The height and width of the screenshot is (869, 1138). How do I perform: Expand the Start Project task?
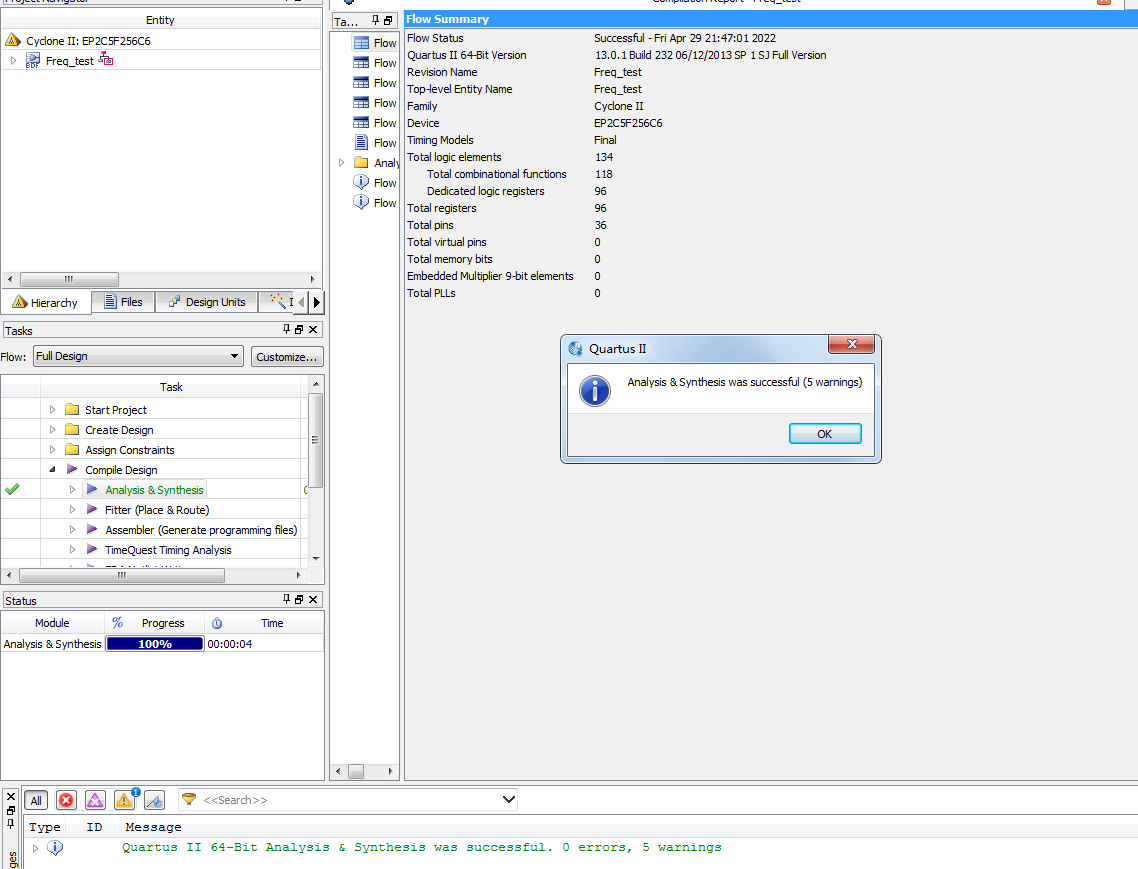(52, 409)
